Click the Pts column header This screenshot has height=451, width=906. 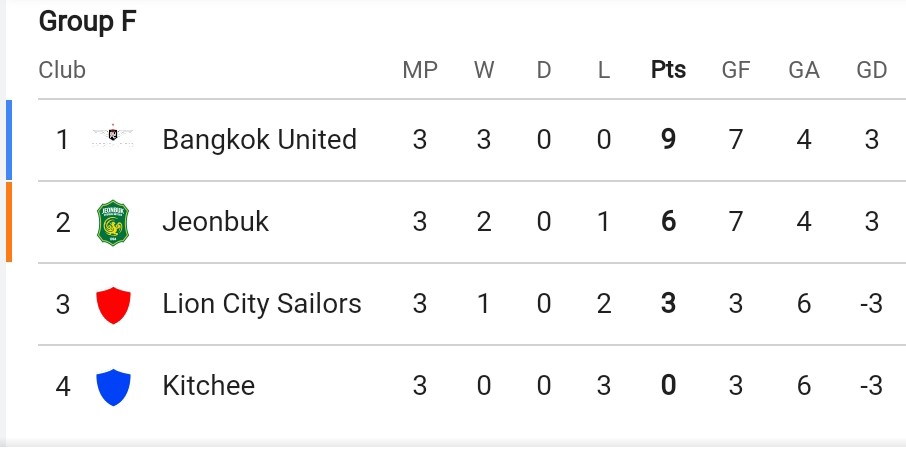pos(669,70)
